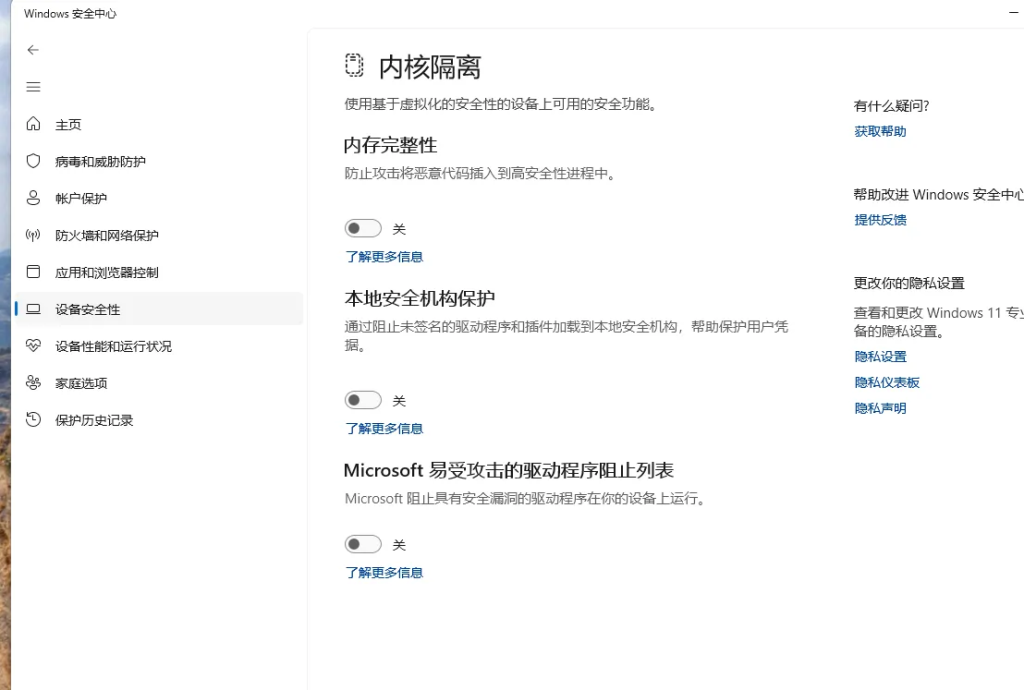This screenshot has width=1024, height=690.
Task: 打开隐私仪表板
Action: [x=887, y=382]
